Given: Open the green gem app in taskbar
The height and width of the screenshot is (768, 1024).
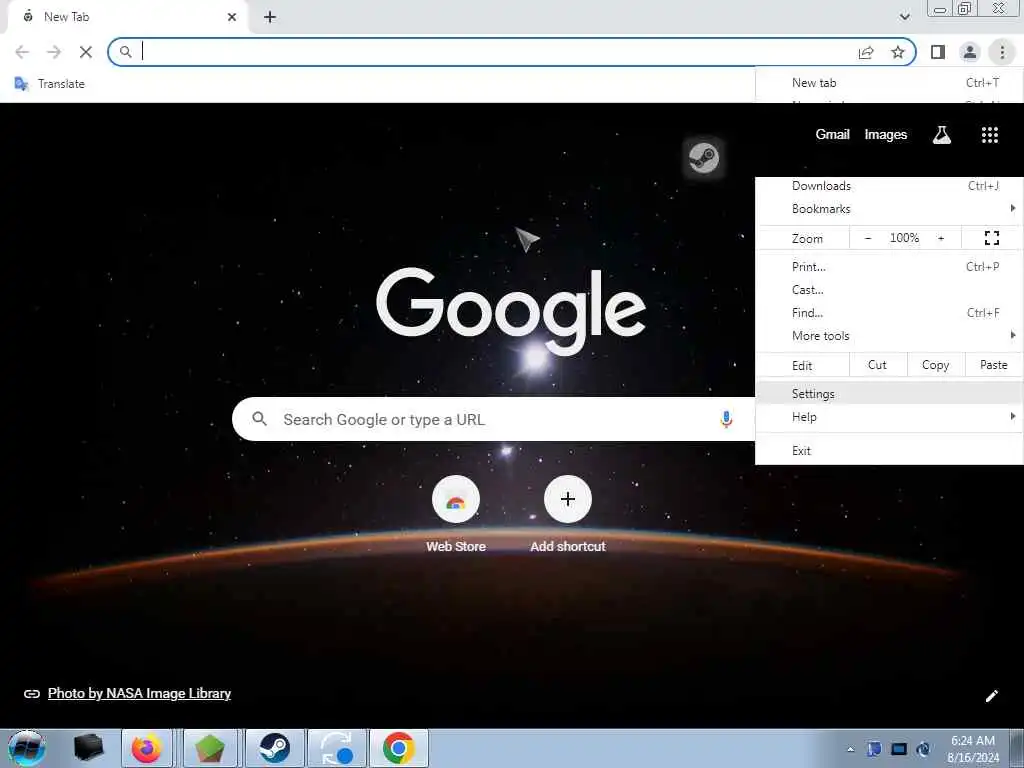Looking at the screenshot, I should point(210,748).
